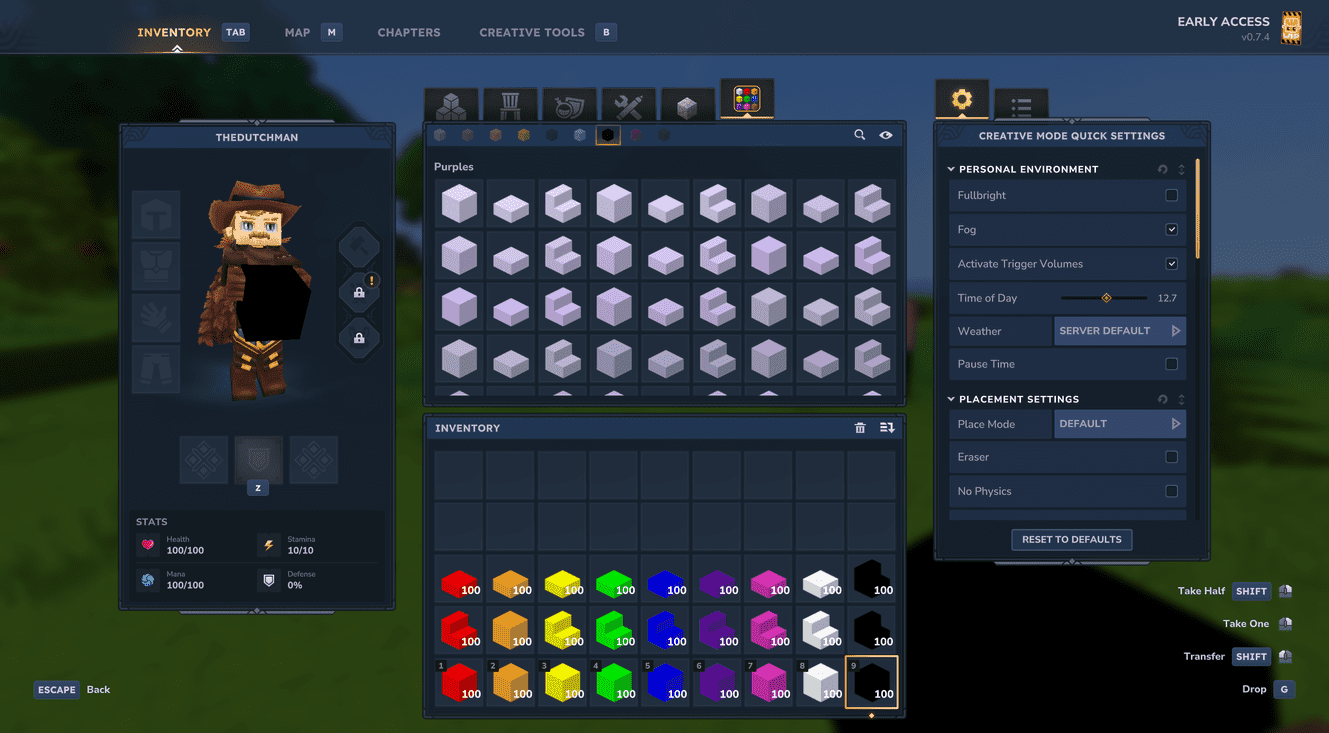Click the chestplate equipment slot

tap(156, 266)
